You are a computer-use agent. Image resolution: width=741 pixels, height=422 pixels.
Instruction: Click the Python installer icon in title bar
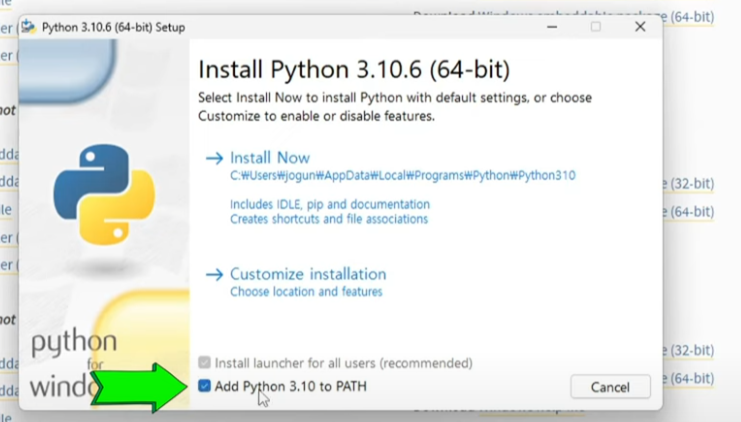point(29,27)
